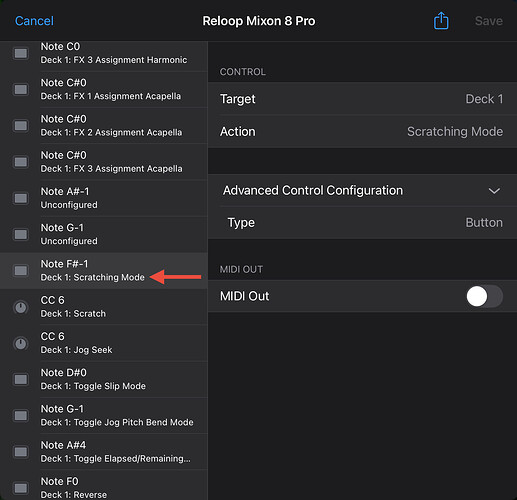
Task: Select the unconfigured Note G-1 entry
Action: point(104,235)
